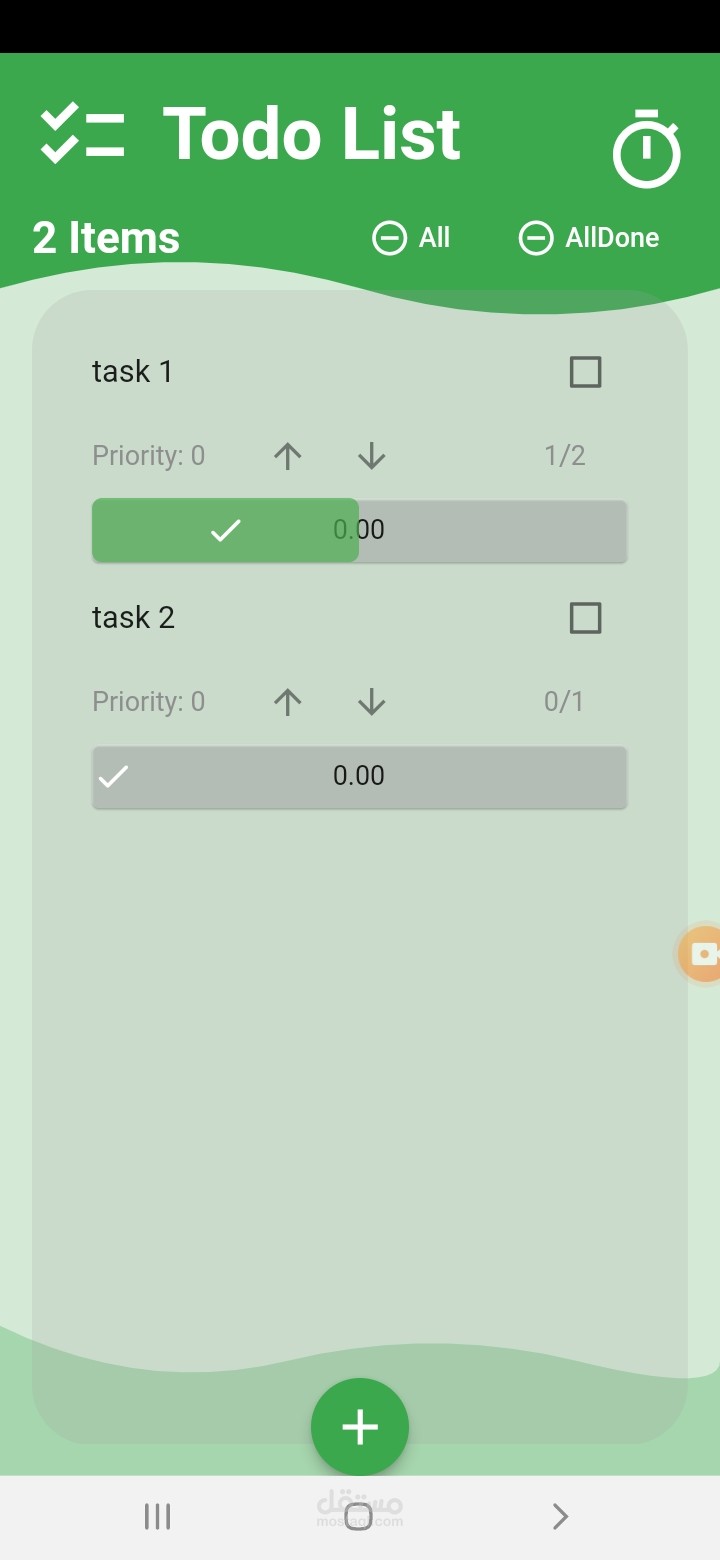Lower priority of task 1

371,456
